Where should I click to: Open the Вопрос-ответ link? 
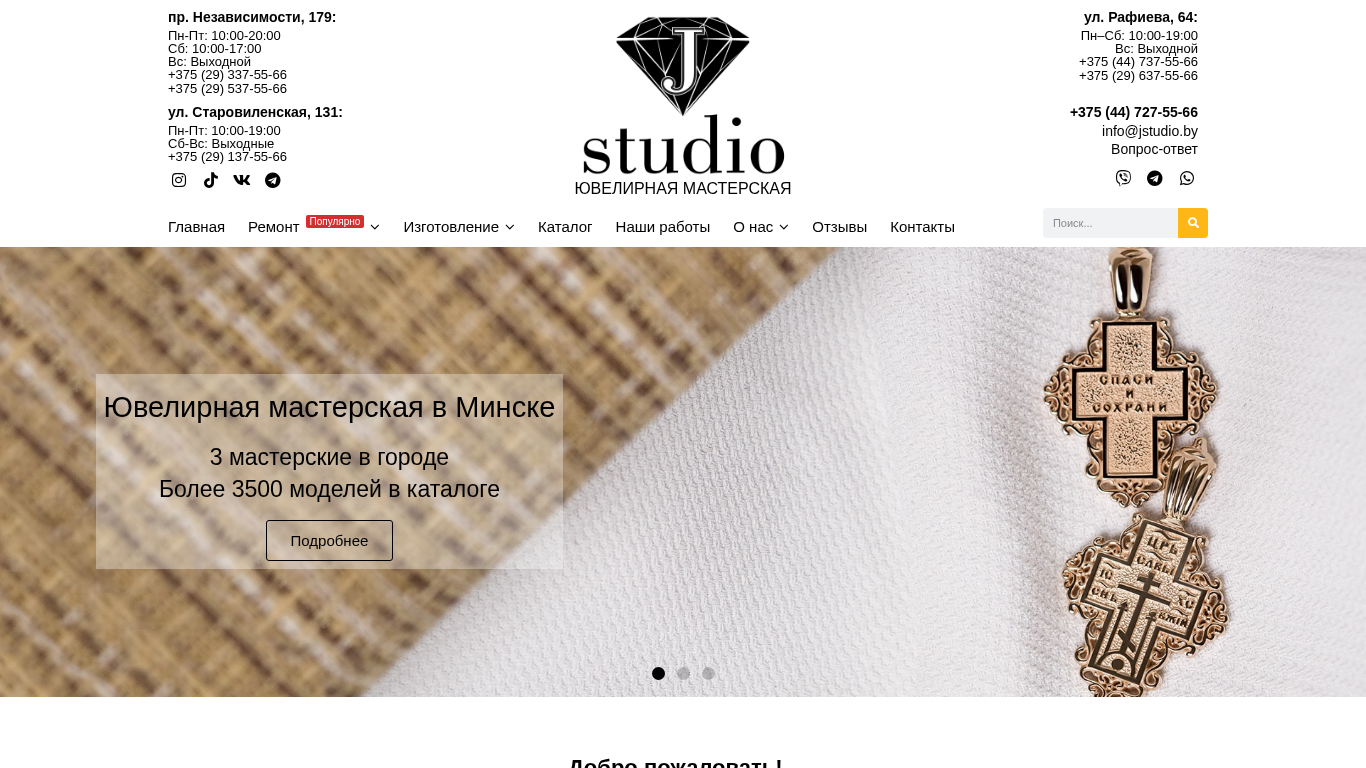[x=1154, y=149]
